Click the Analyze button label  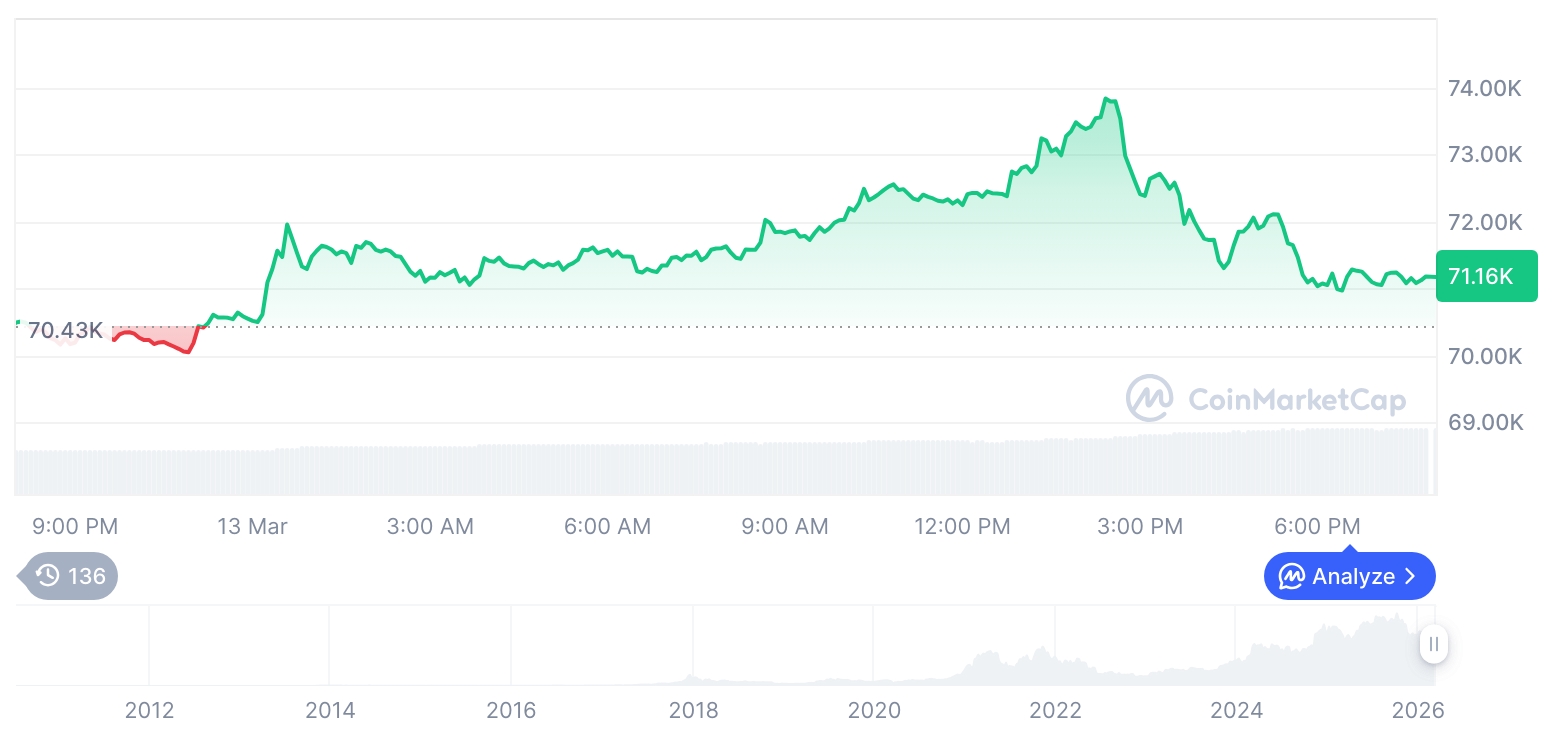point(1353,577)
